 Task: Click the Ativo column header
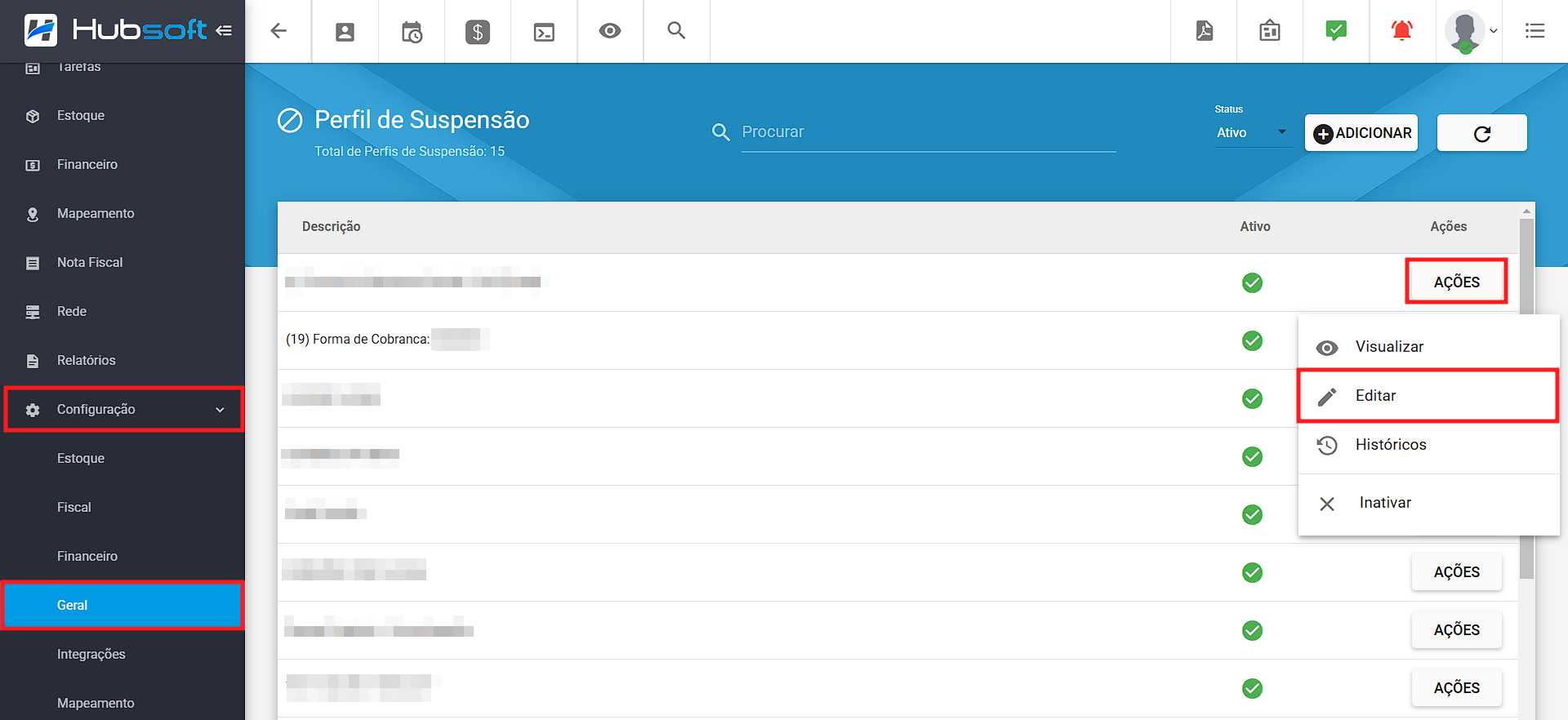[x=1254, y=226]
